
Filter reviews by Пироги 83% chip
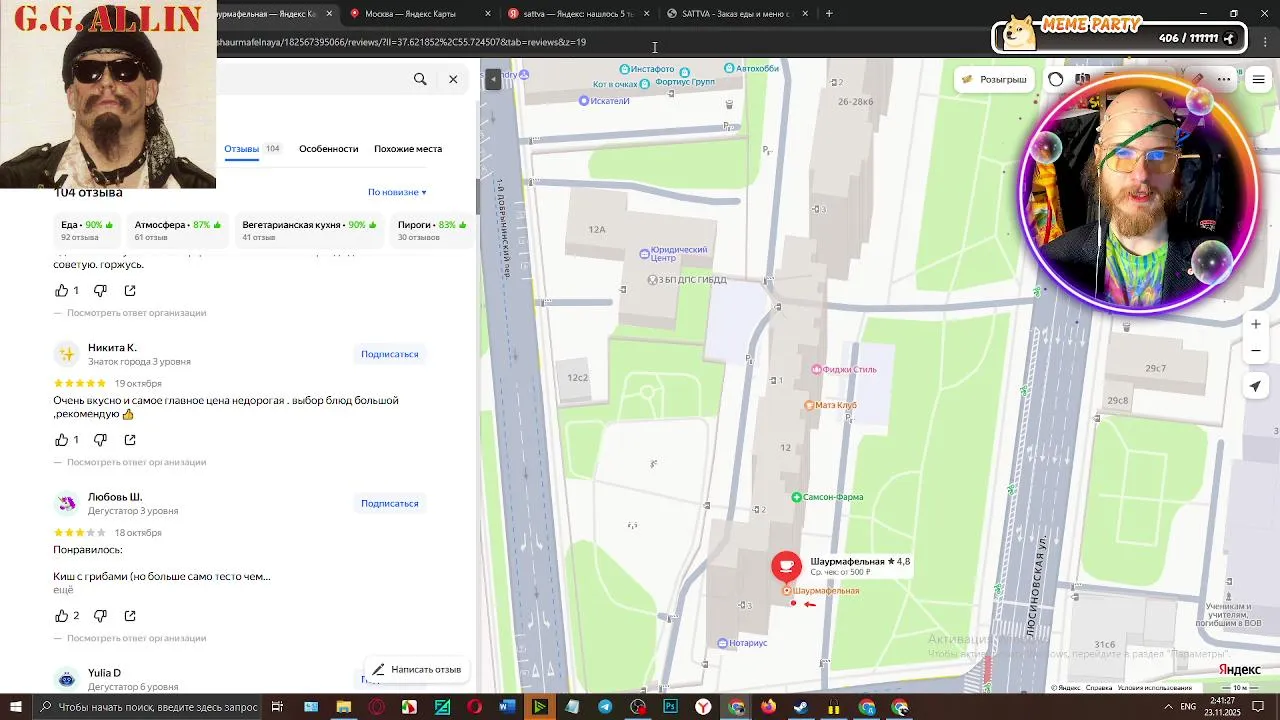point(432,230)
